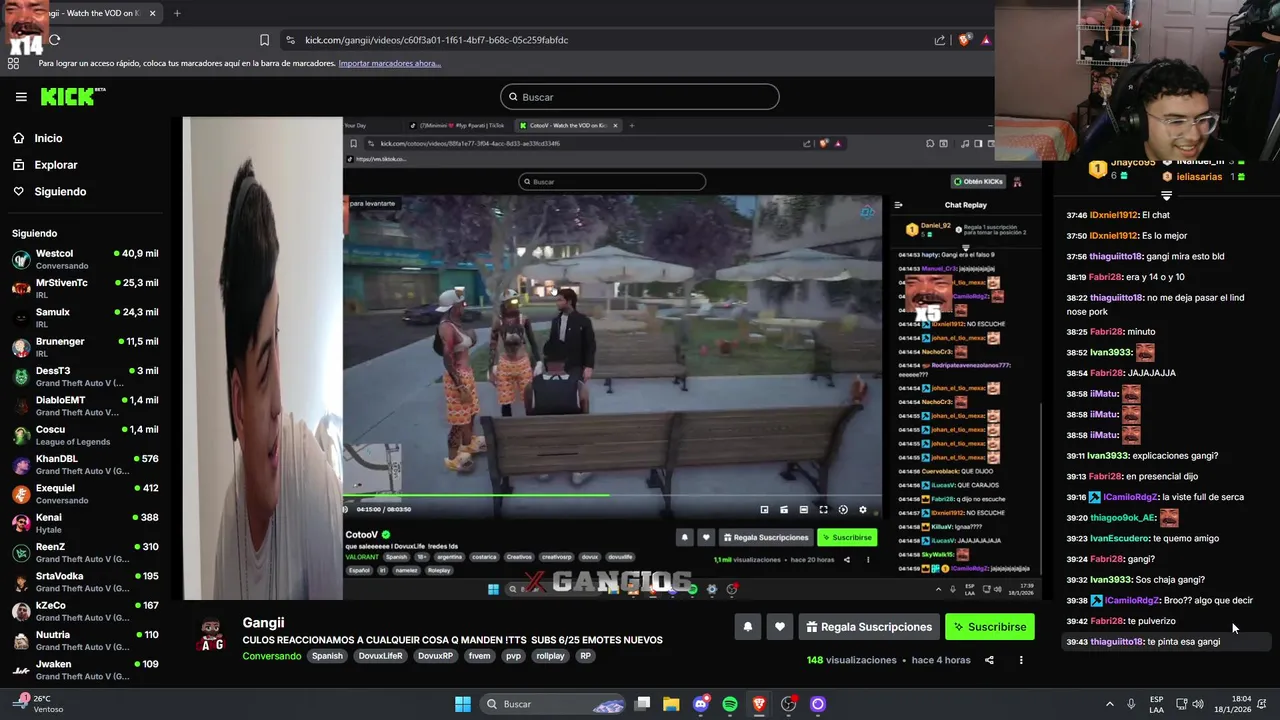Open Explorar in the sidebar
The width and height of the screenshot is (1280, 720).
pyautogui.click(x=55, y=165)
